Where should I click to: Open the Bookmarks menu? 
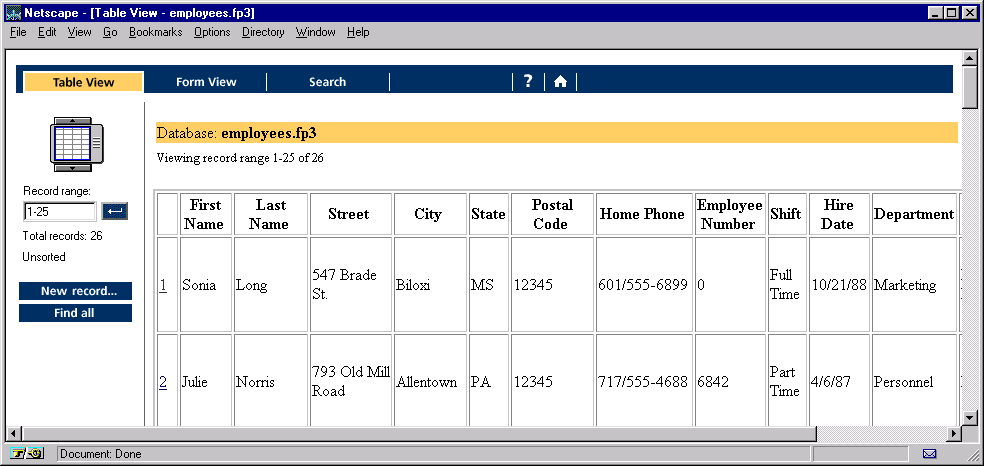click(156, 32)
